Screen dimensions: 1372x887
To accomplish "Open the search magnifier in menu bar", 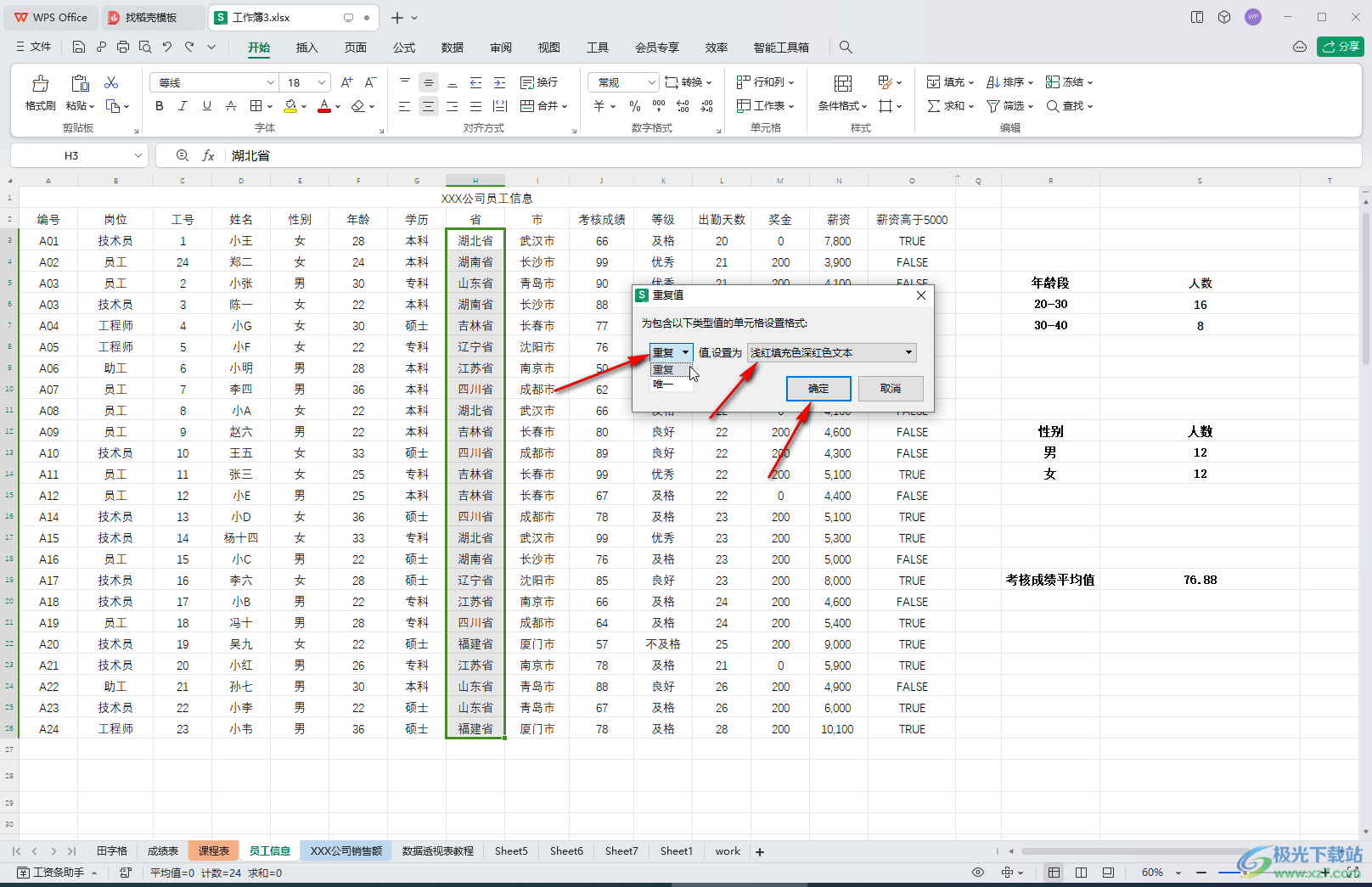I will [x=846, y=47].
